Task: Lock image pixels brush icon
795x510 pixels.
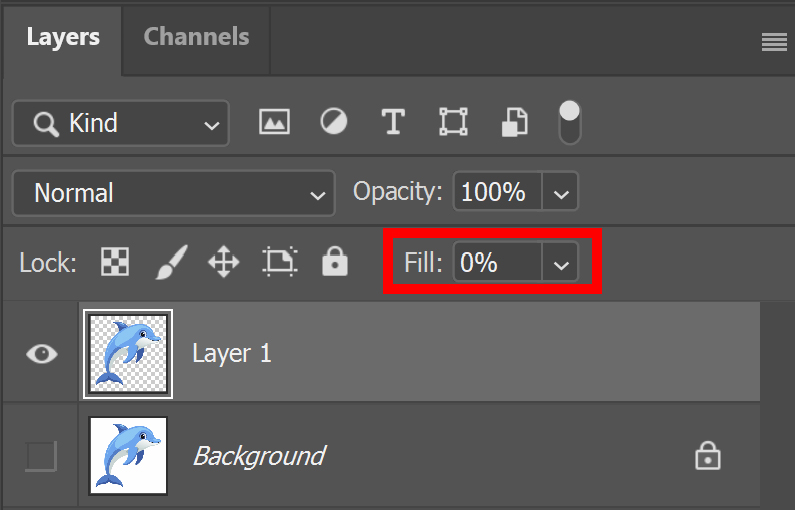Action: click(171, 262)
